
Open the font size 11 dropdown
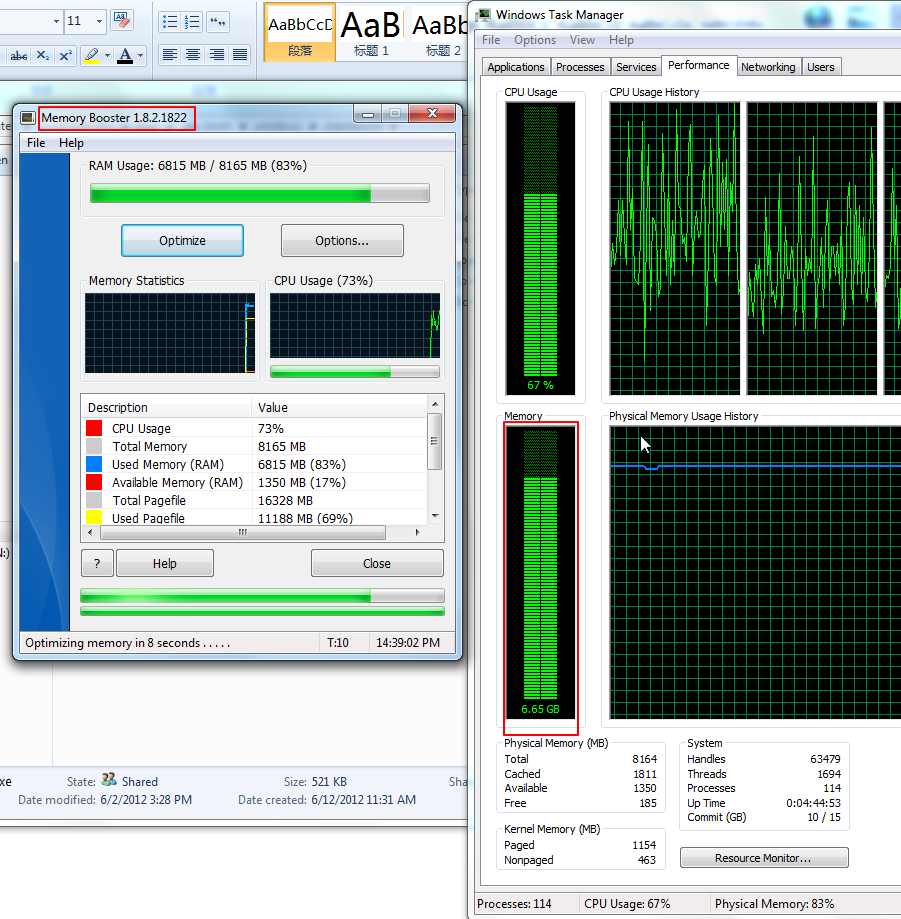pos(99,21)
